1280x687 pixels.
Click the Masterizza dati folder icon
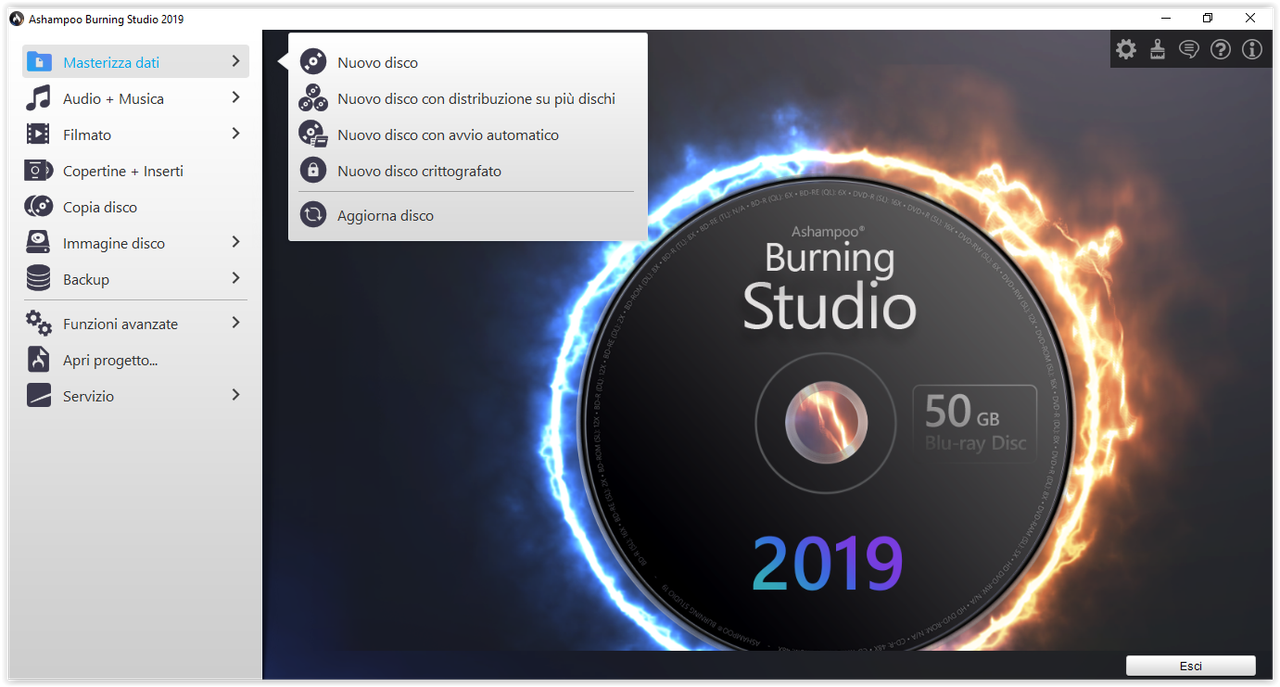tap(38, 62)
